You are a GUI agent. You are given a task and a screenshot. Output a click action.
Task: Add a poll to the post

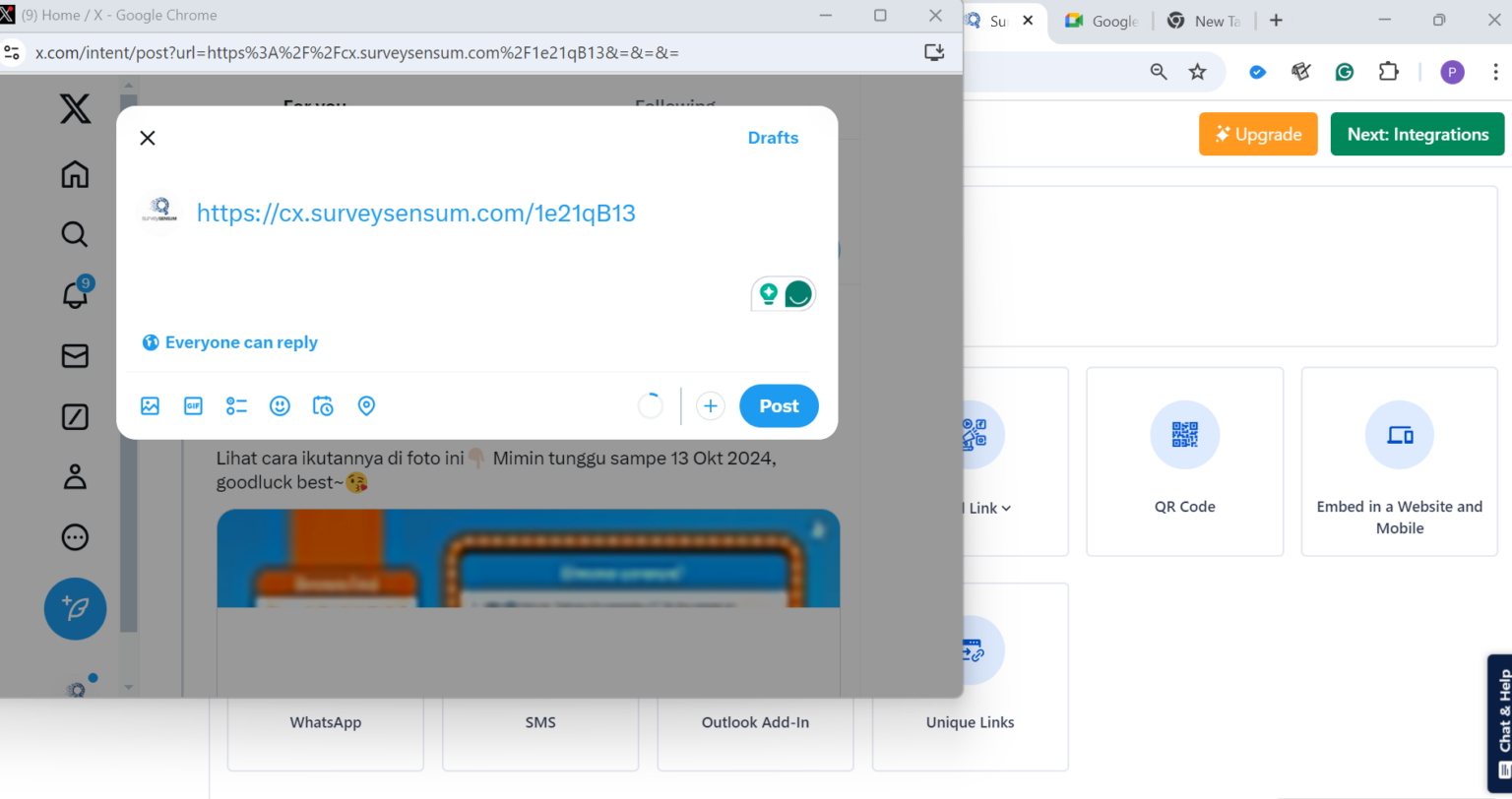point(236,405)
